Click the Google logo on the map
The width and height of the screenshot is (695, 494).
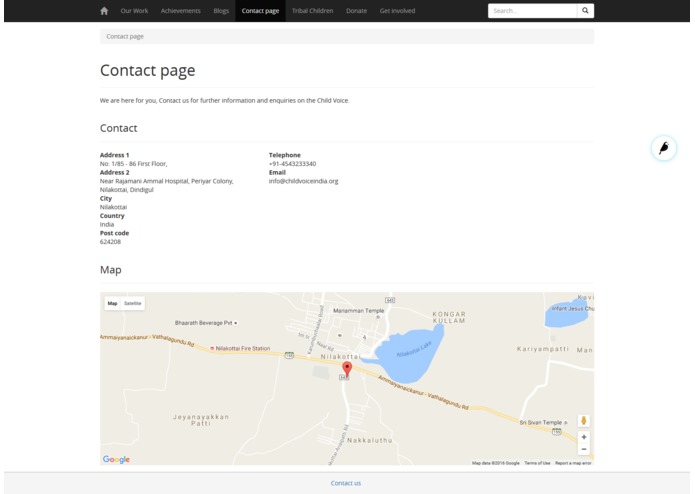pyautogui.click(x=116, y=459)
